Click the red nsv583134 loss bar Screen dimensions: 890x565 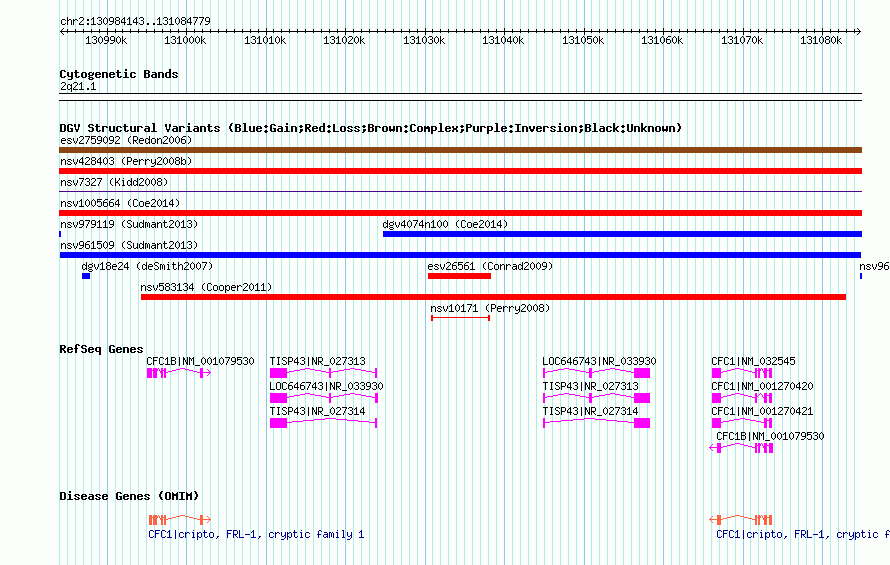point(493,297)
